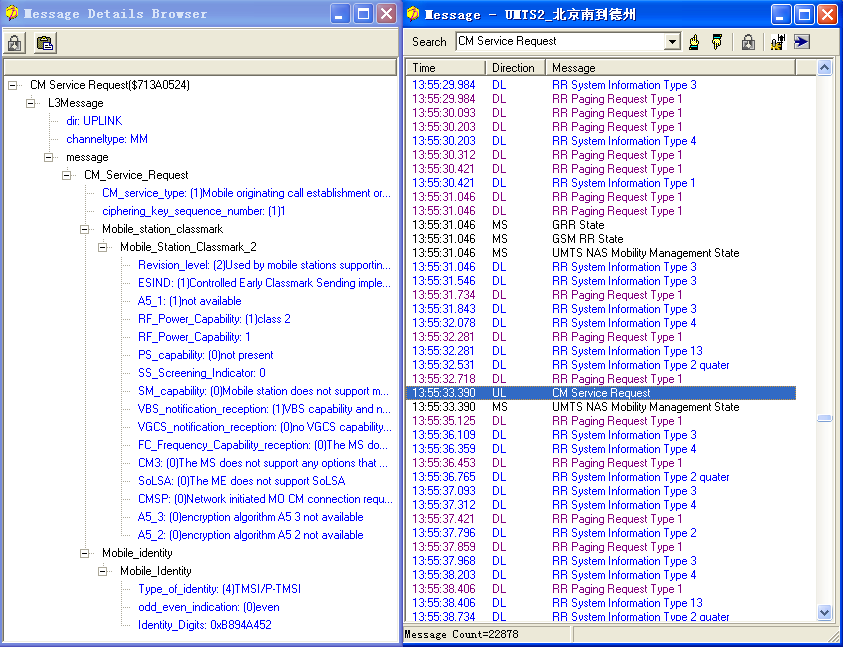
Task: Collapse the Mobile_station_classmark node
Action: [x=85, y=229]
